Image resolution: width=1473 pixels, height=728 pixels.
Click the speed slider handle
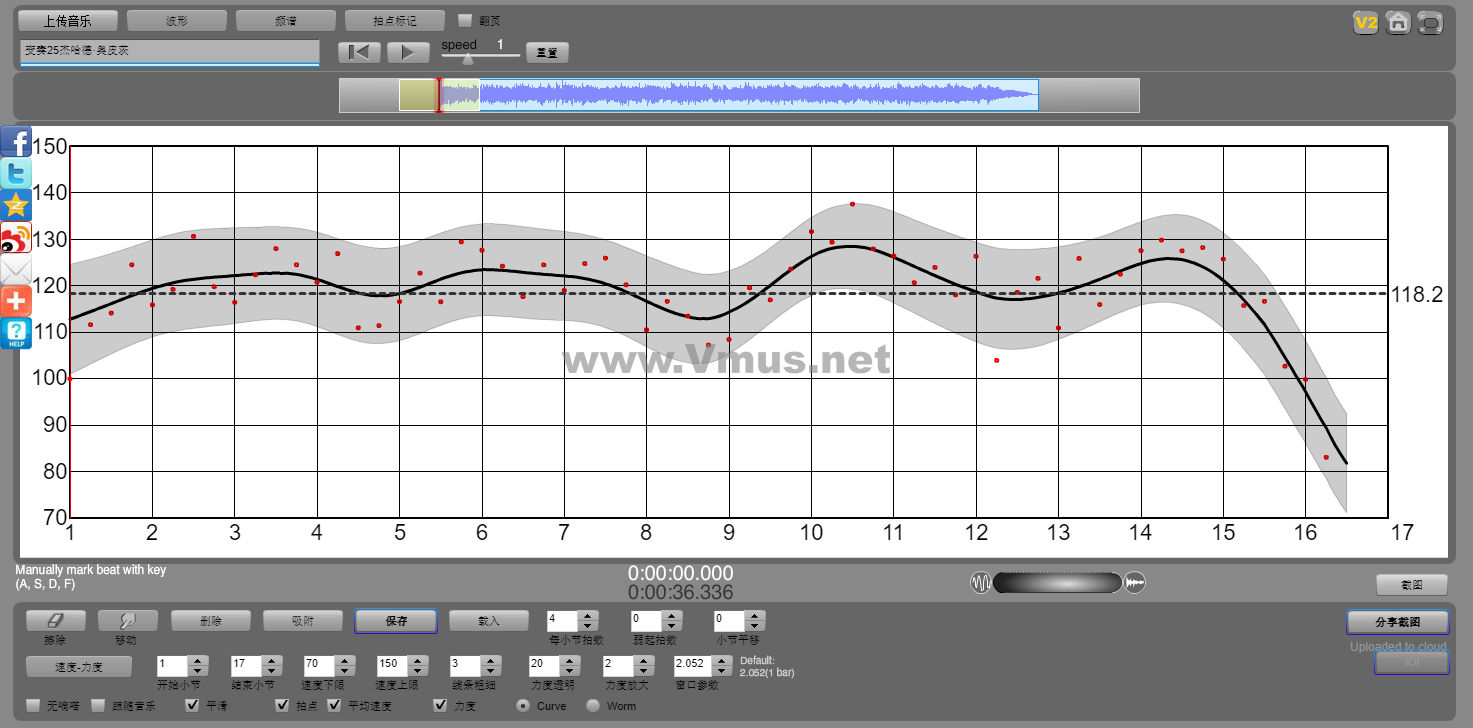pyautogui.click(x=467, y=58)
